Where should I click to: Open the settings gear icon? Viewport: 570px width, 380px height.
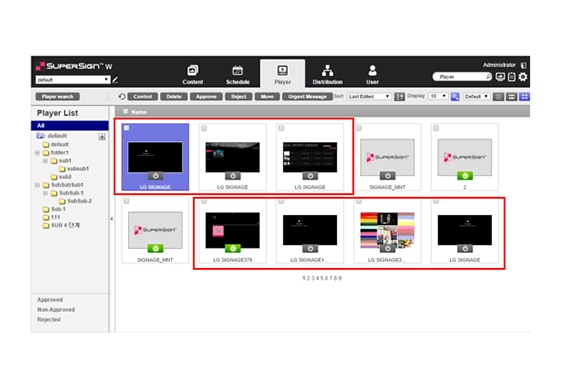[523, 77]
